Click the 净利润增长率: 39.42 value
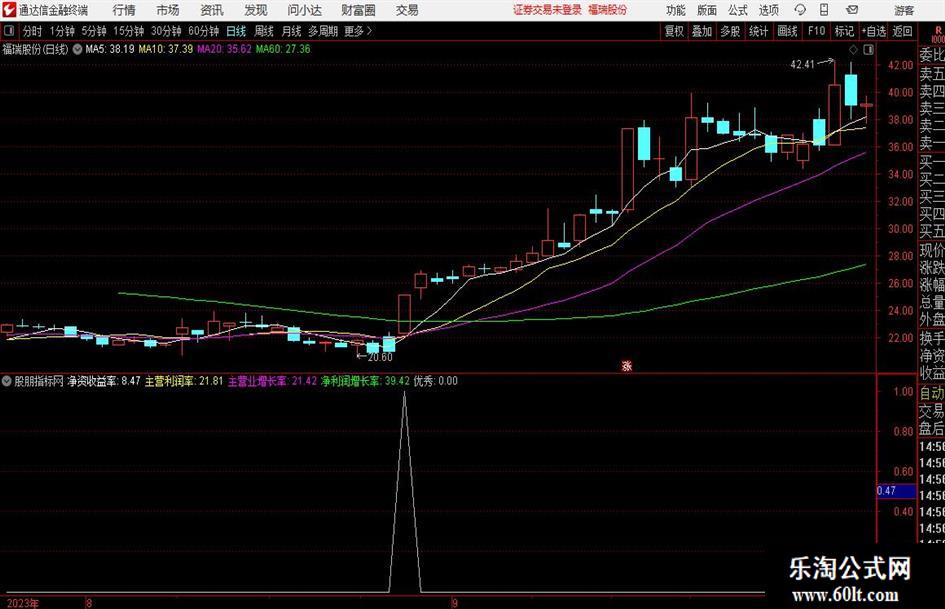This screenshot has height=609, width=945. pos(365,381)
